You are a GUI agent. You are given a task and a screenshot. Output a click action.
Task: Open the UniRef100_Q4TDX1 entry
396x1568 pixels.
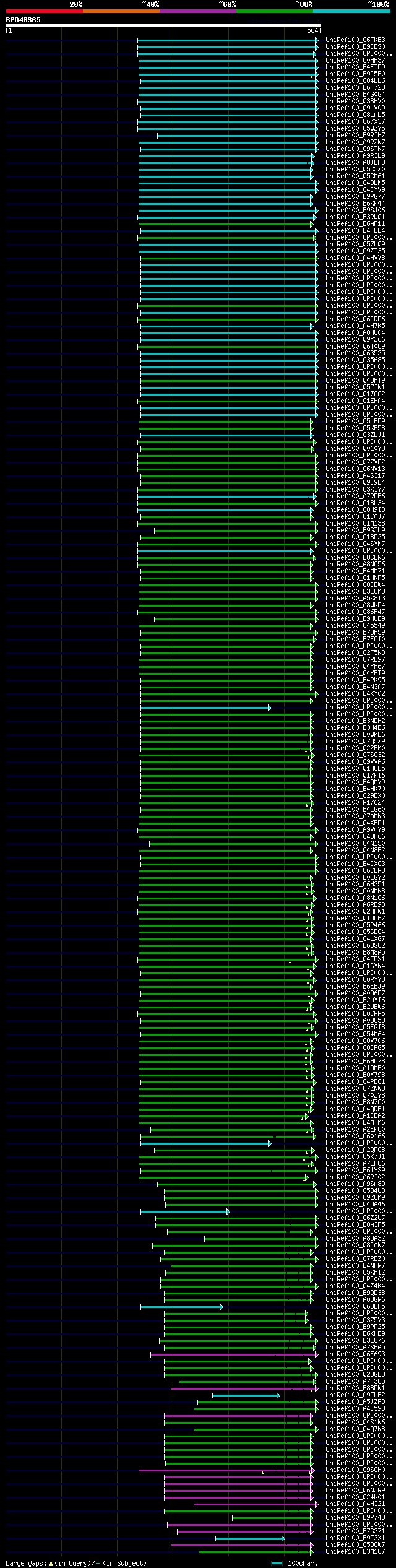click(355, 959)
